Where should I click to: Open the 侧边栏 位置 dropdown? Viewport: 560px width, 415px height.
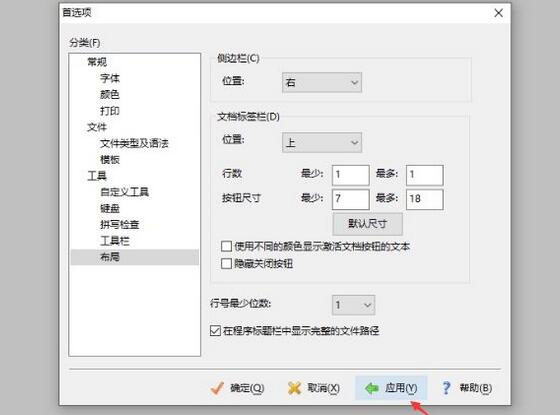(x=322, y=82)
